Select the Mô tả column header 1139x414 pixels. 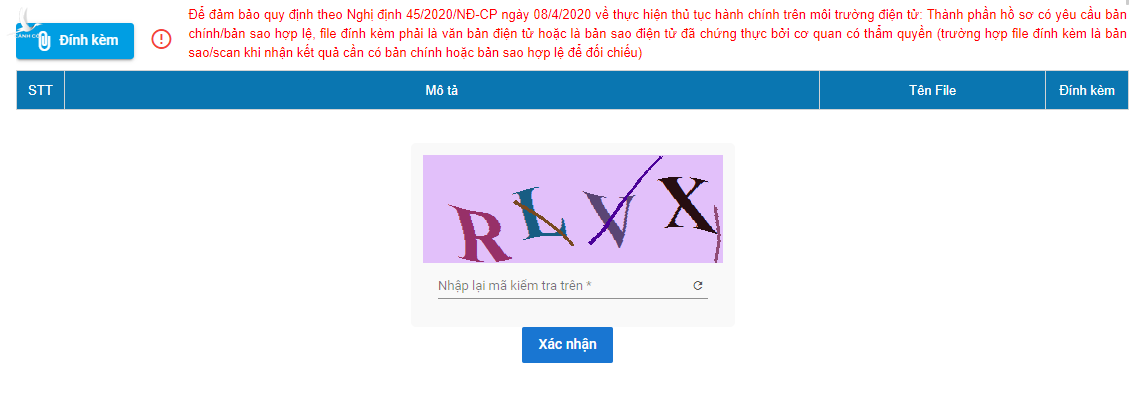(x=442, y=90)
